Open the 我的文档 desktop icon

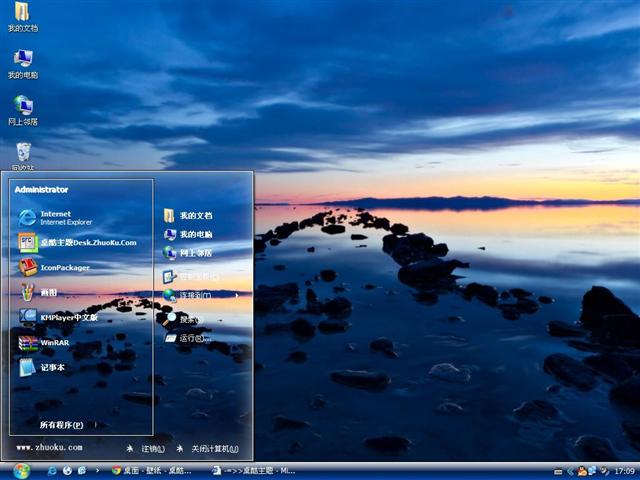point(22,14)
